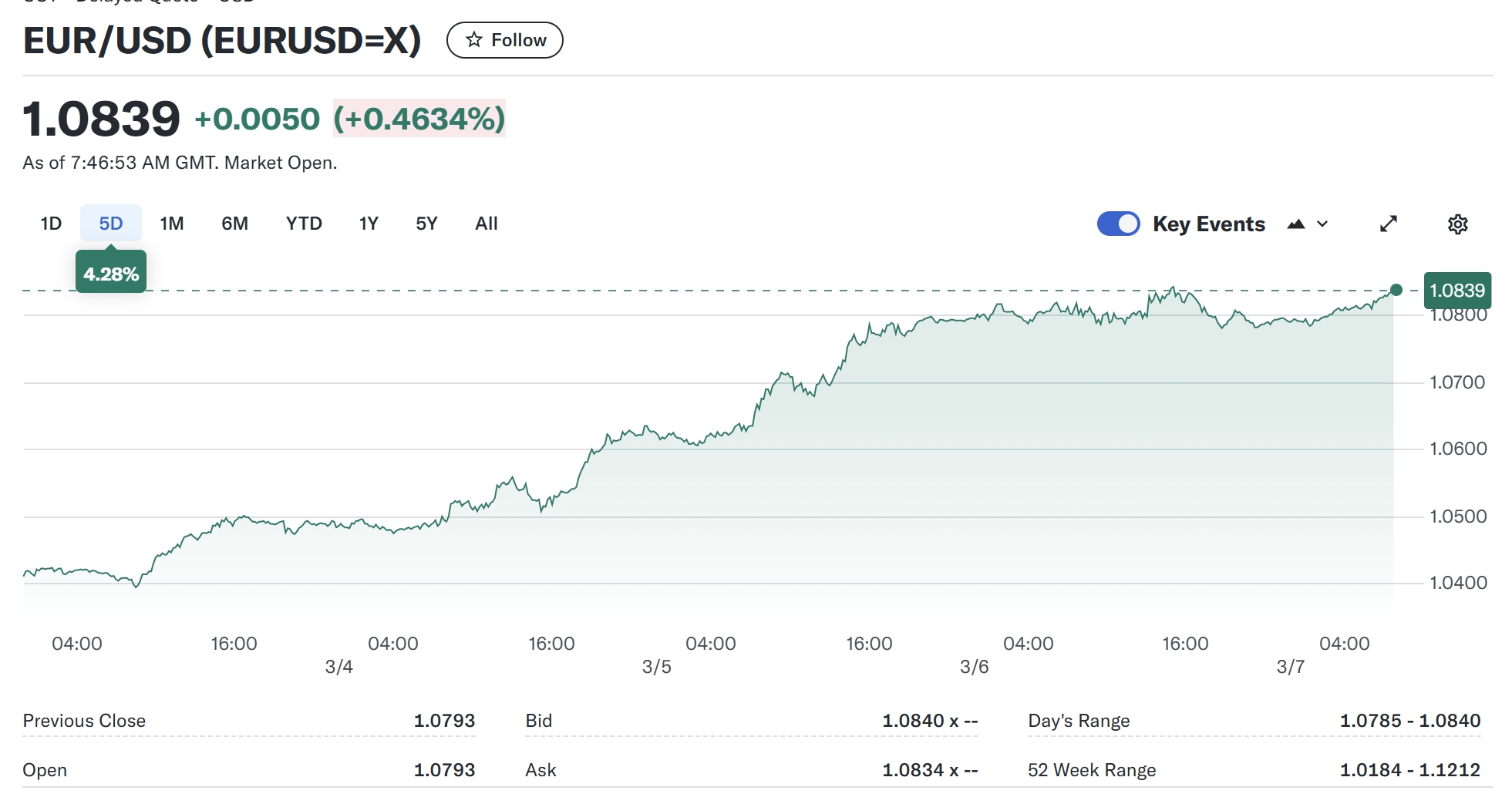This screenshot has width=1512, height=804.
Task: Open chart settings gear icon
Action: pos(1457,224)
